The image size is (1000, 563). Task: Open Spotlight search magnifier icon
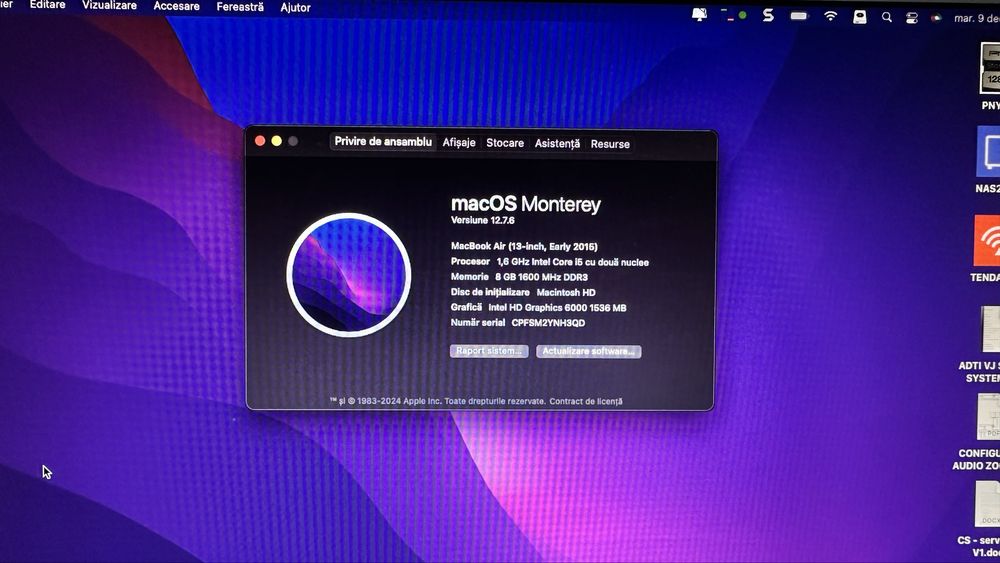coord(886,17)
